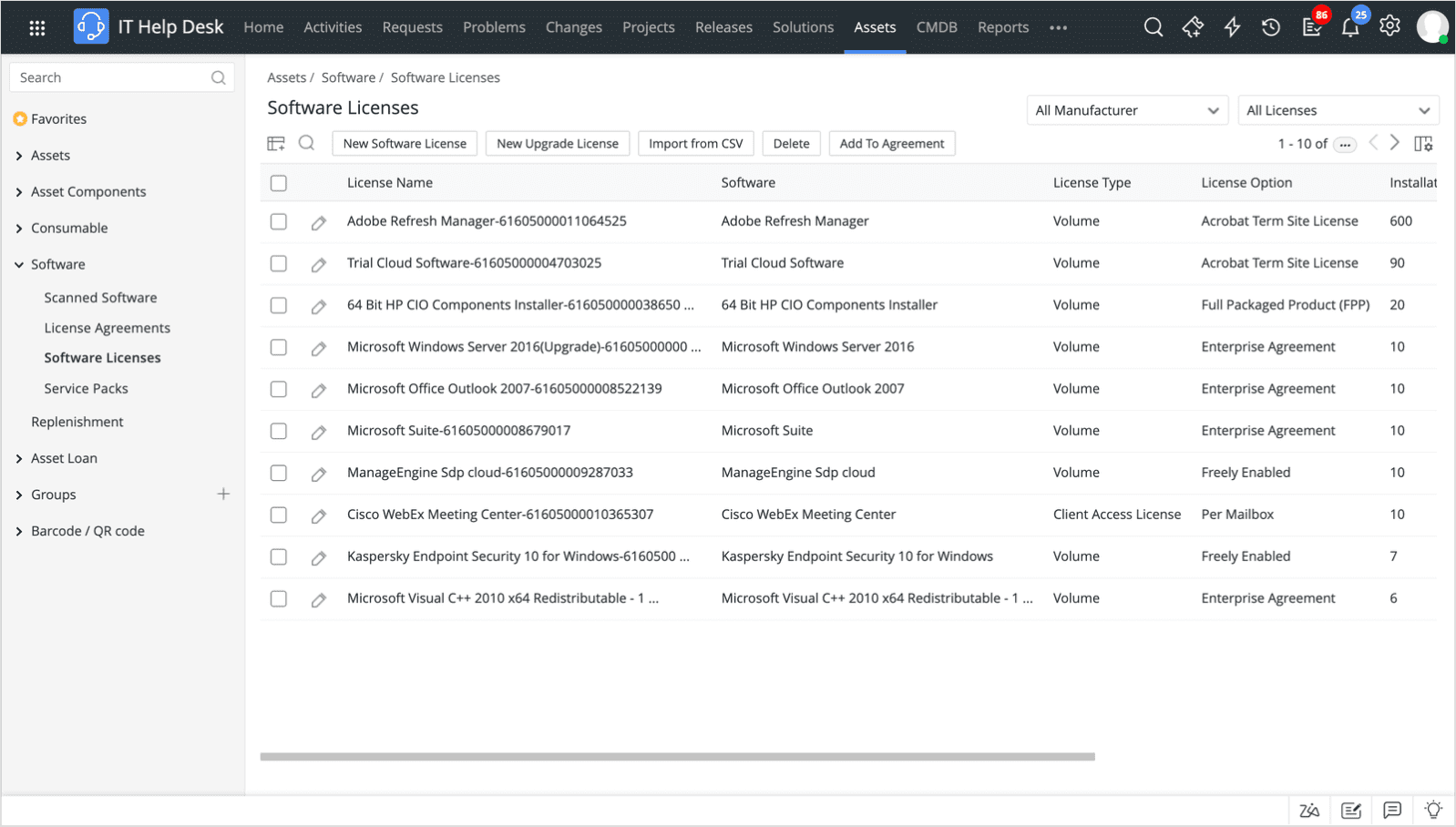Open the notifications bell icon
Viewport: 1456px width, 827px height.
click(1350, 27)
